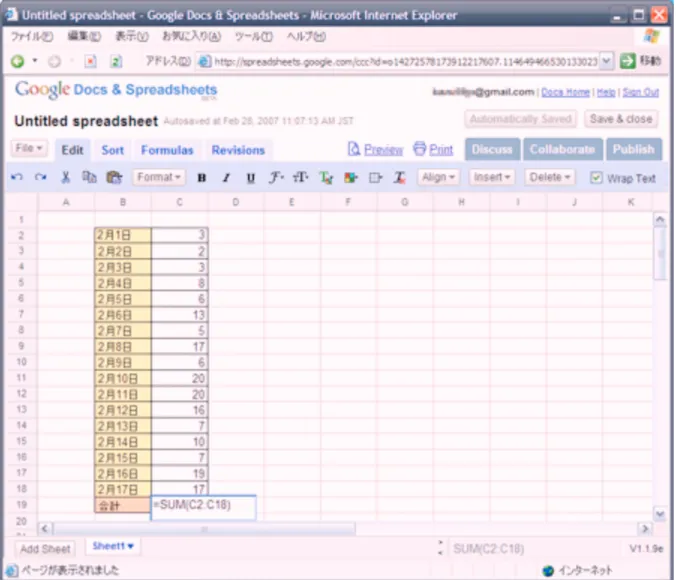Open the お気に入り(A) menu

click(191, 36)
